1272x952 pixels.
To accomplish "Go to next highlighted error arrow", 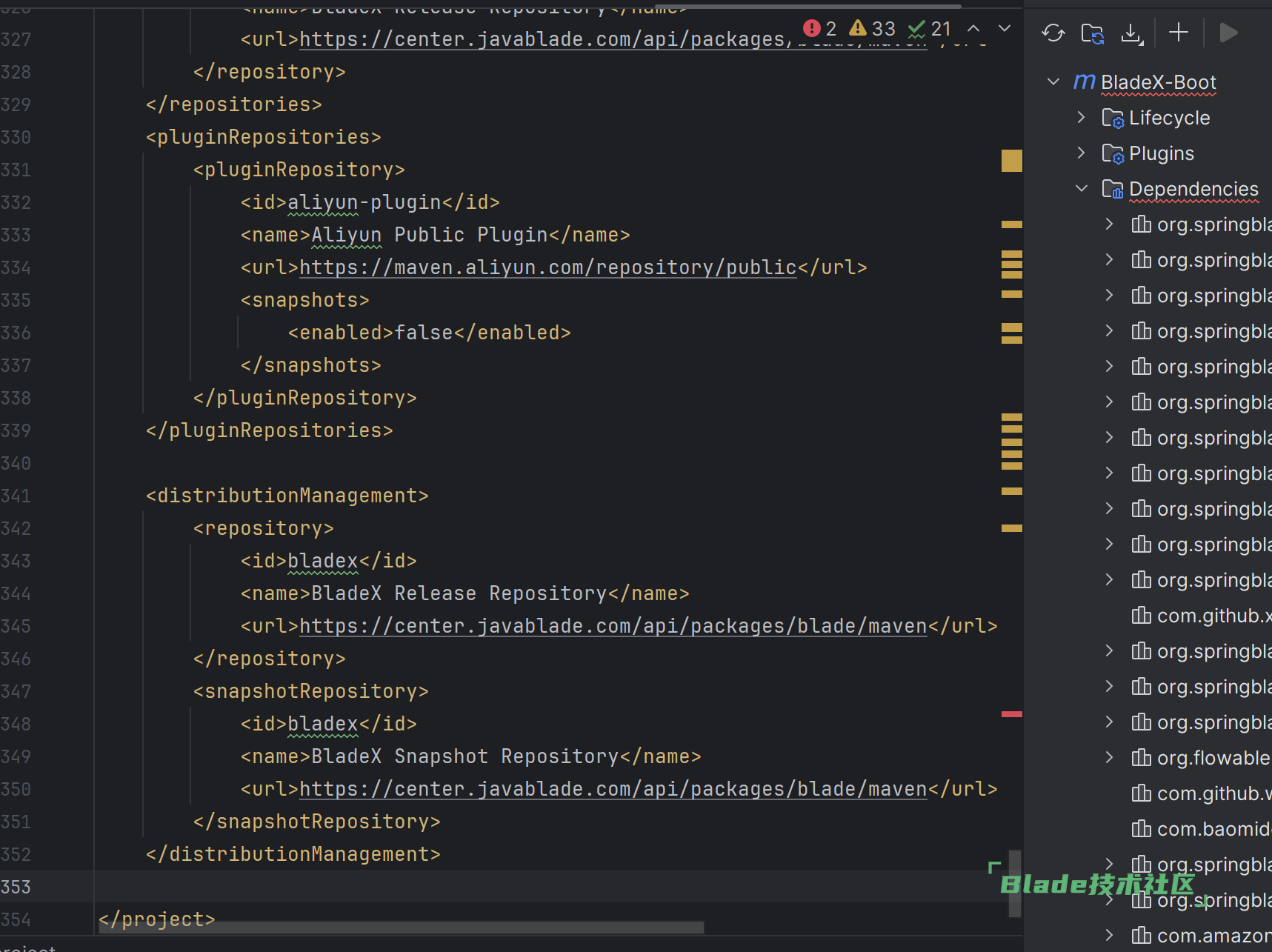I will (x=1005, y=28).
